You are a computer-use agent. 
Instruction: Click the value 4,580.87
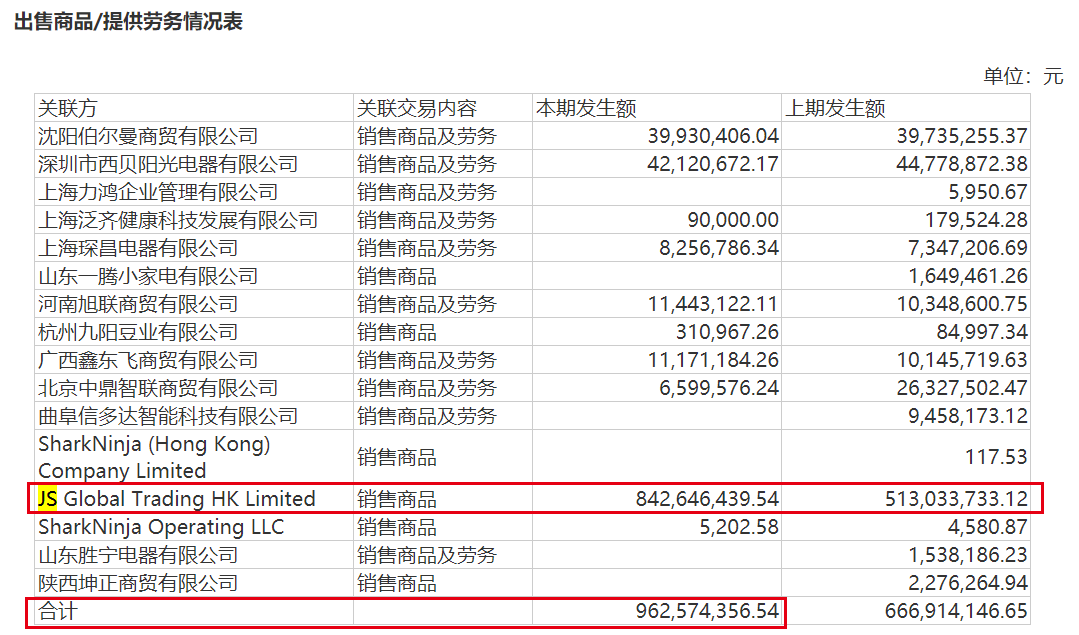coord(988,527)
